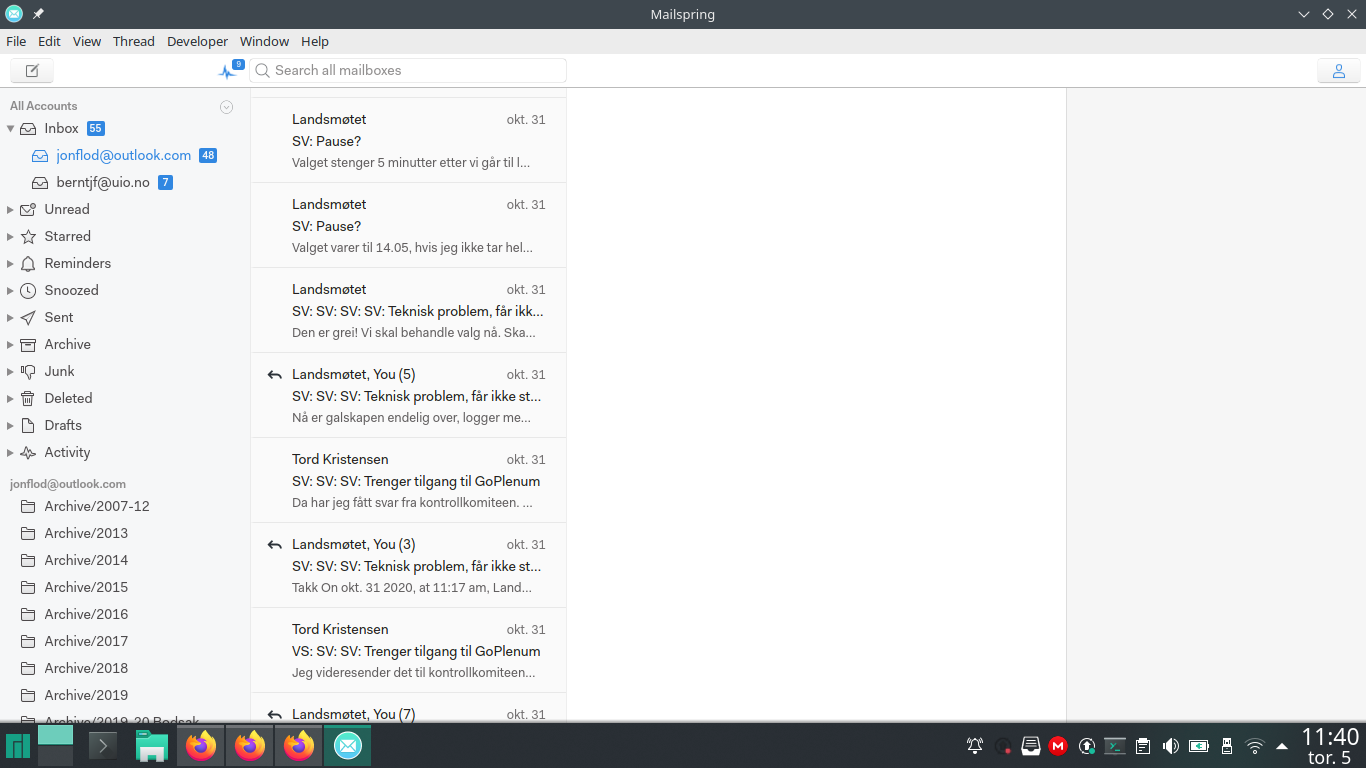This screenshot has width=1366, height=768.
Task: Click the Activity pulse icon in sidebar
Action: [x=28, y=452]
